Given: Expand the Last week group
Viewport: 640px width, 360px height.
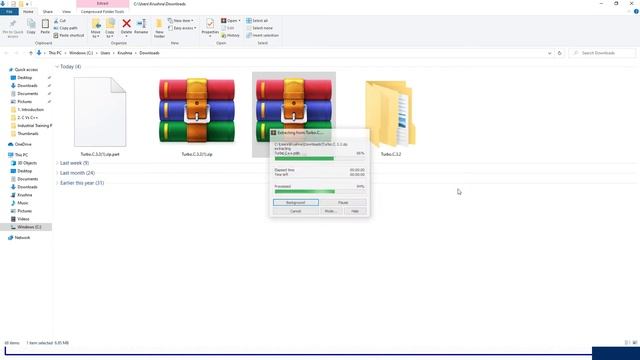Looking at the screenshot, I should (x=57, y=163).
